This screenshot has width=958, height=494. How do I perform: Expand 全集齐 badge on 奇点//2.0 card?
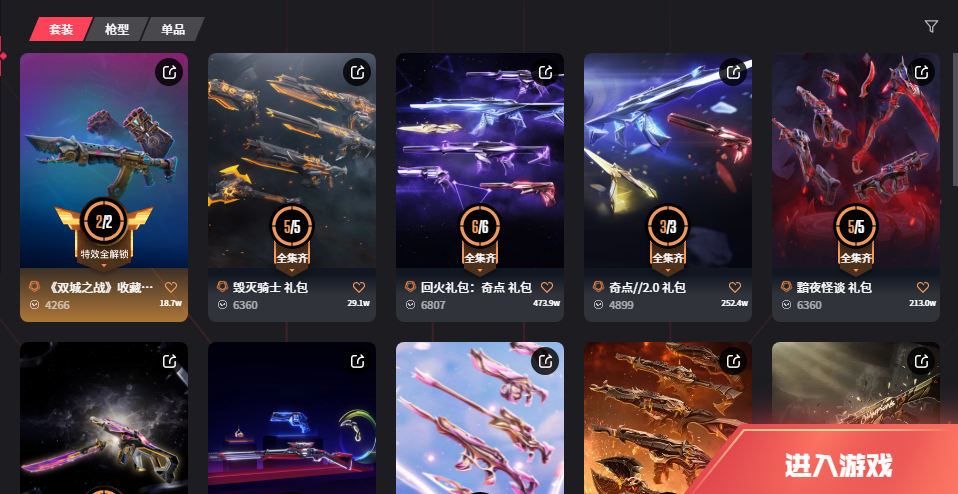[x=668, y=269]
